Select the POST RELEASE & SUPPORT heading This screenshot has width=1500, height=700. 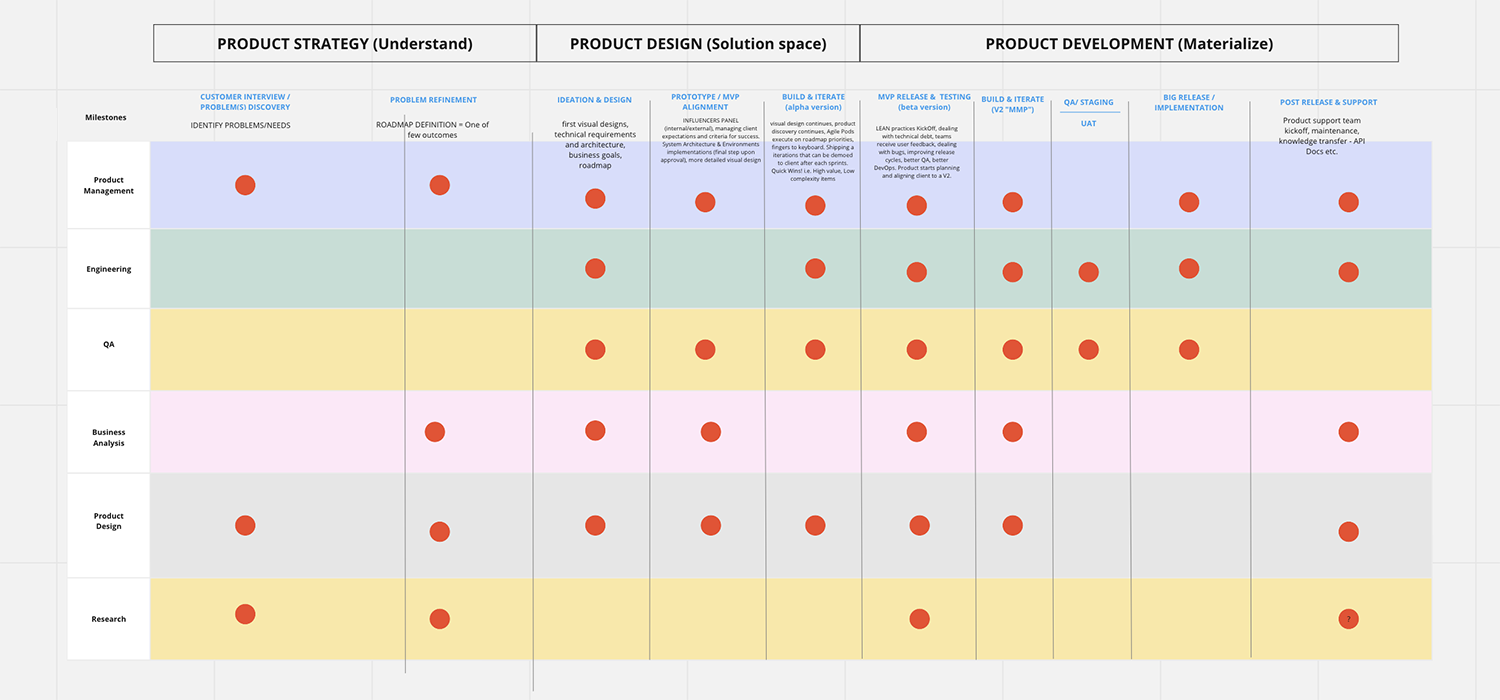tap(1328, 102)
